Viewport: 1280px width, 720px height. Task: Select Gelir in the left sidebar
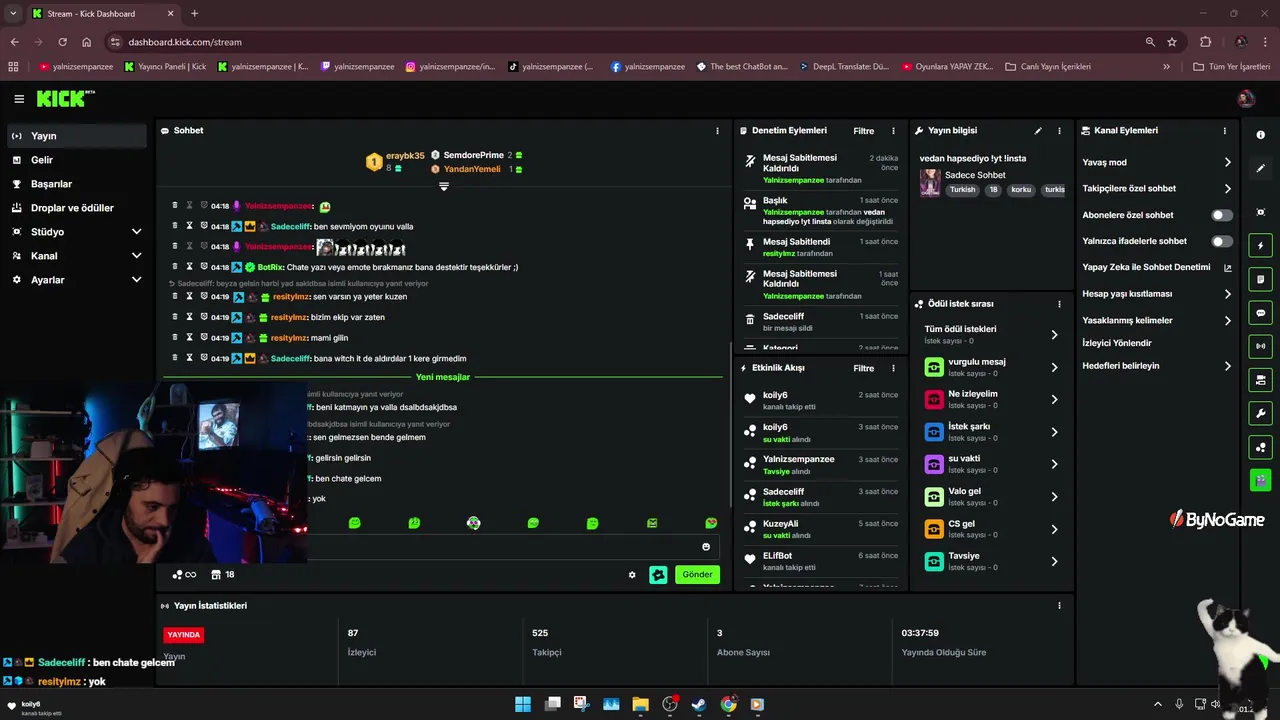tap(77, 160)
